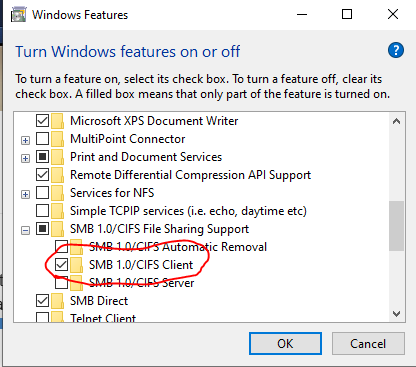Select SMB Direct label
416x367 pixels.
[x=99, y=301]
